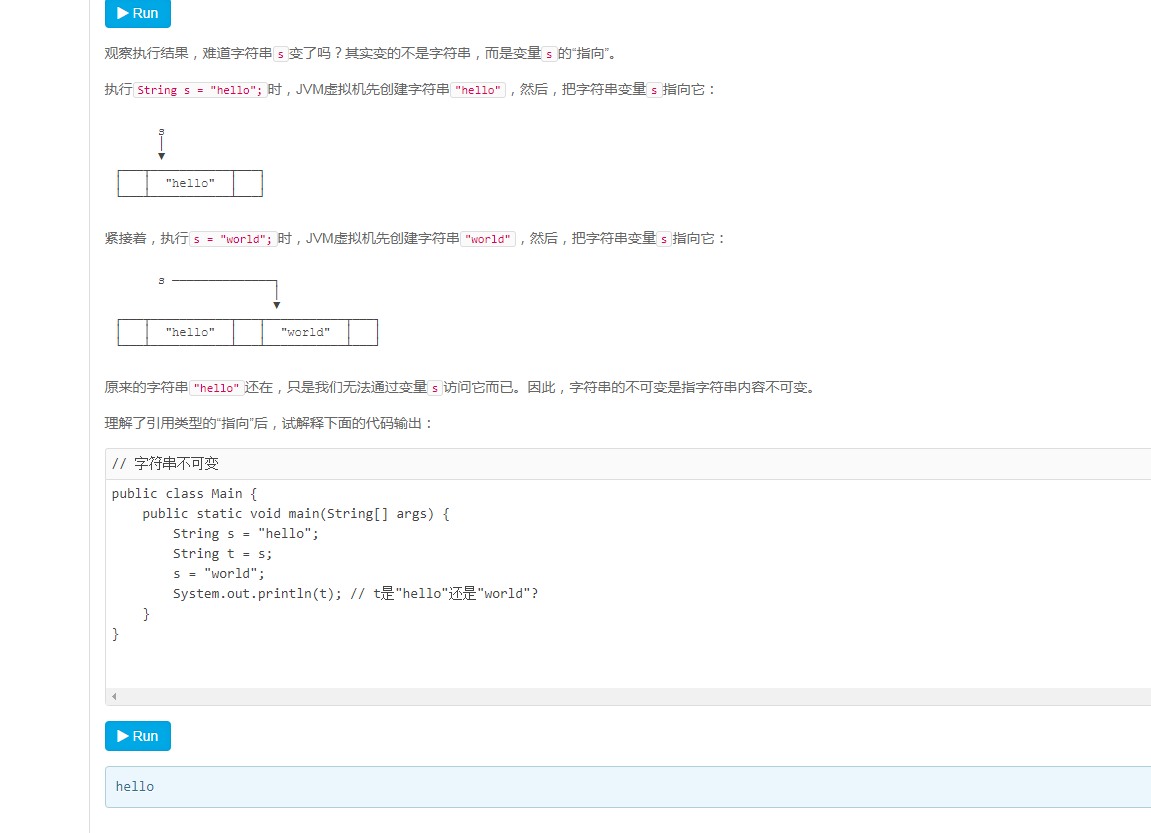The width and height of the screenshot is (1151, 833).
Task: Click the code line s = "world"; in editor
Action: (219, 573)
